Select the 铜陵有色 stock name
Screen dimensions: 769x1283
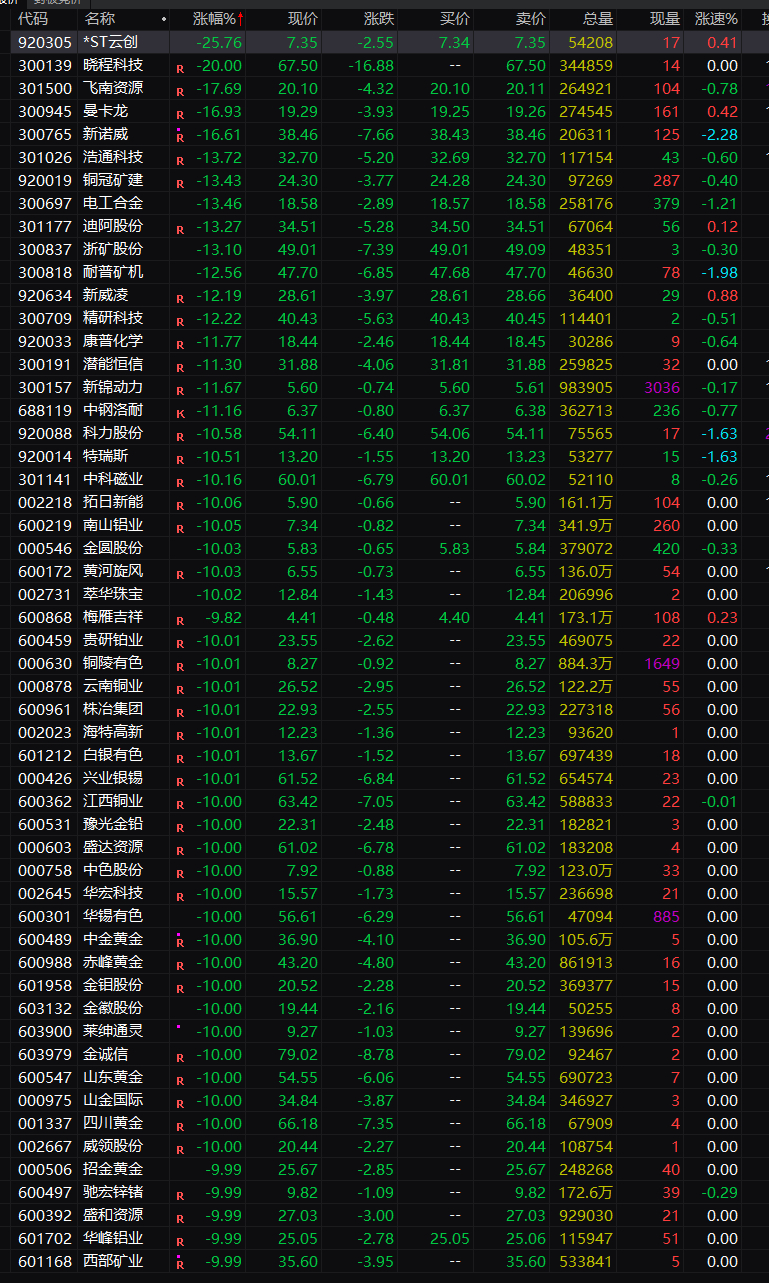point(113,663)
